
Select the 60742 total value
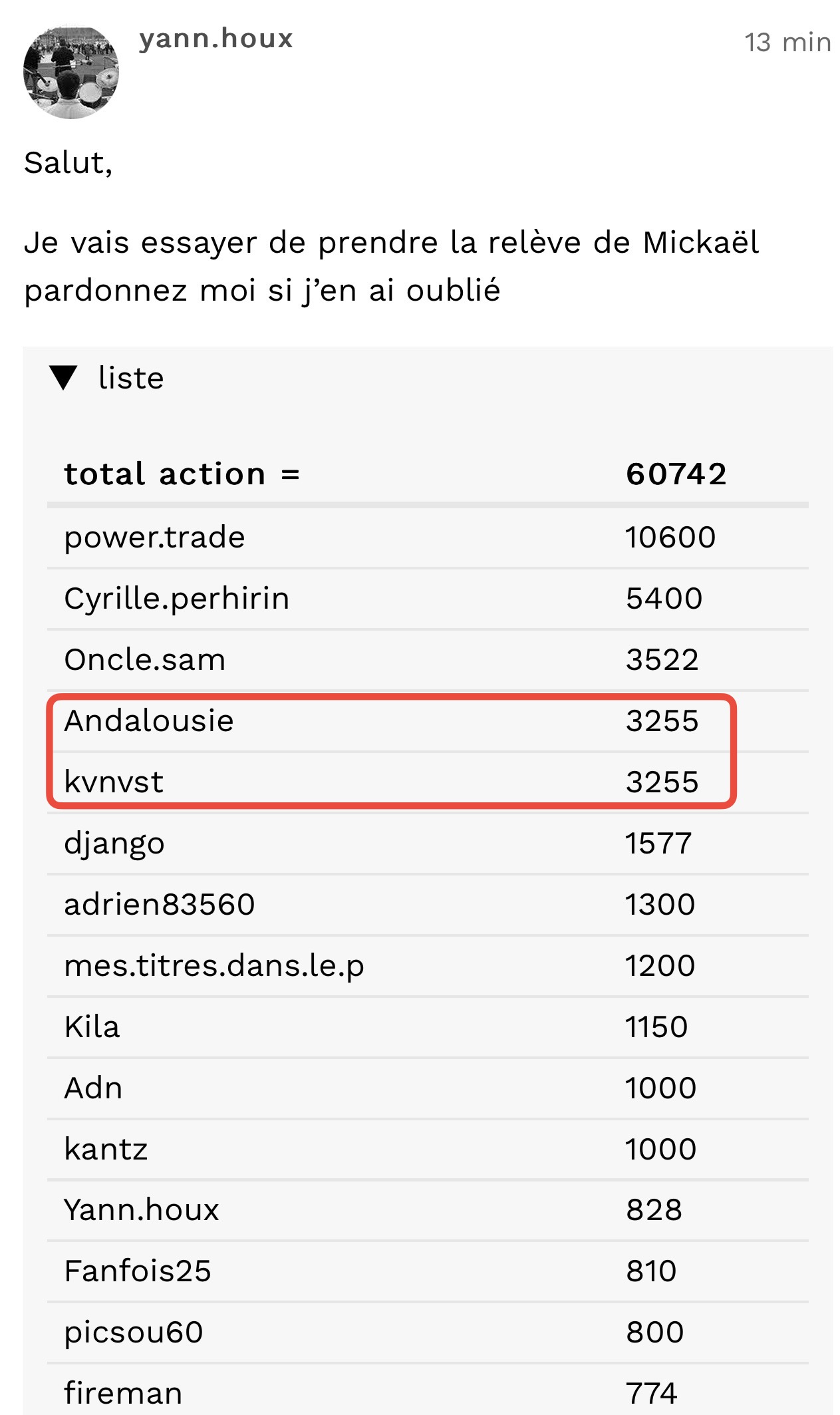click(x=676, y=474)
